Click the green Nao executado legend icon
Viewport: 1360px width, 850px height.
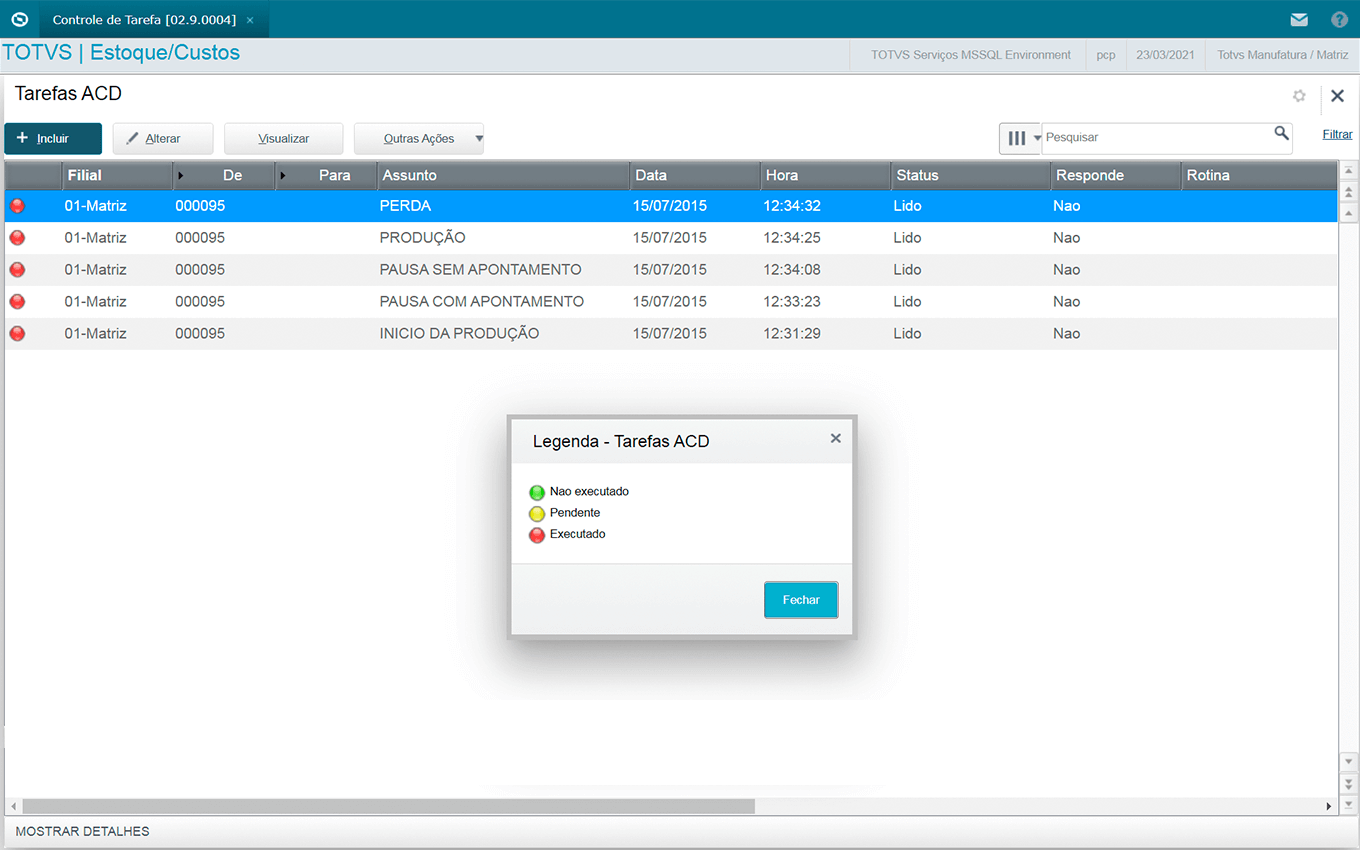(537, 492)
